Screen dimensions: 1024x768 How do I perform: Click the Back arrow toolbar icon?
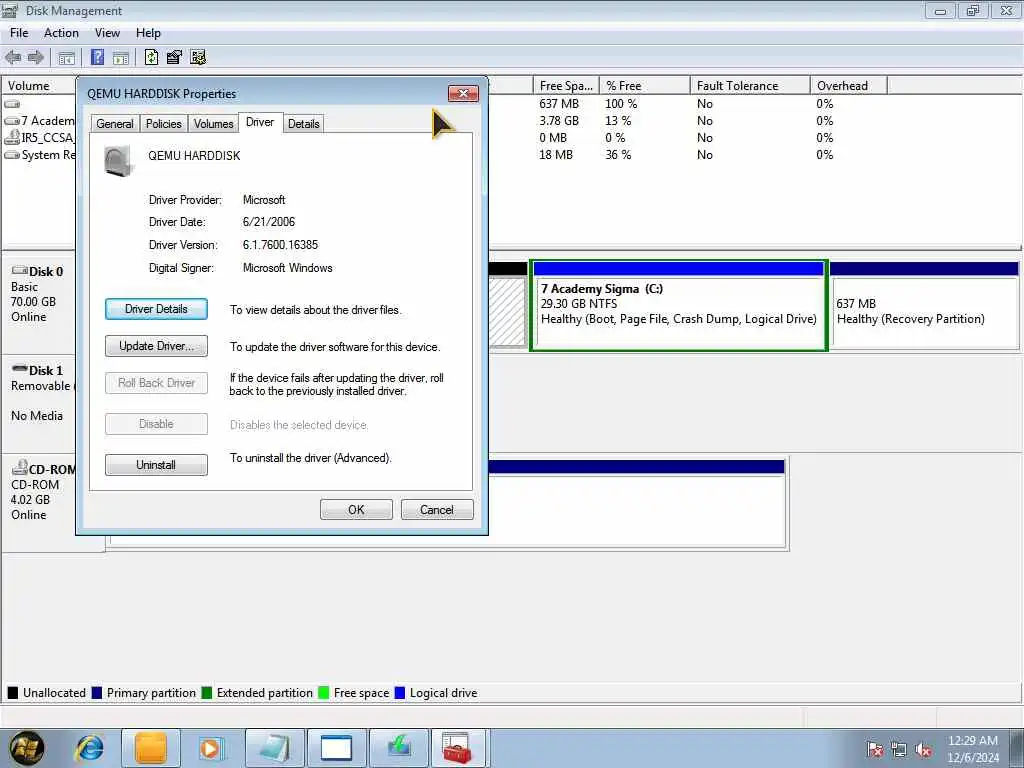[12, 57]
